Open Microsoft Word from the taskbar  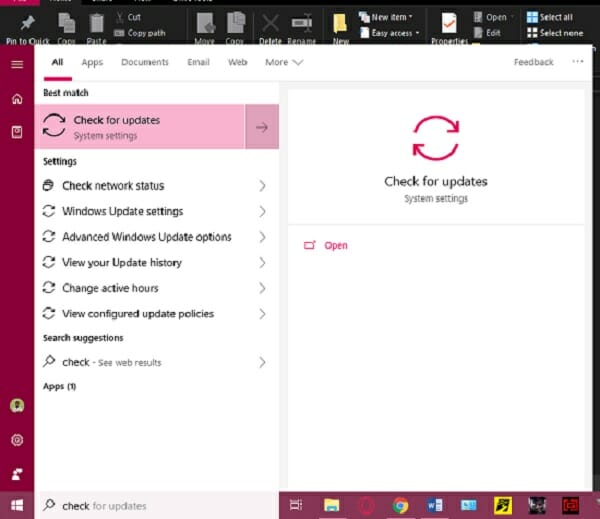click(x=434, y=505)
